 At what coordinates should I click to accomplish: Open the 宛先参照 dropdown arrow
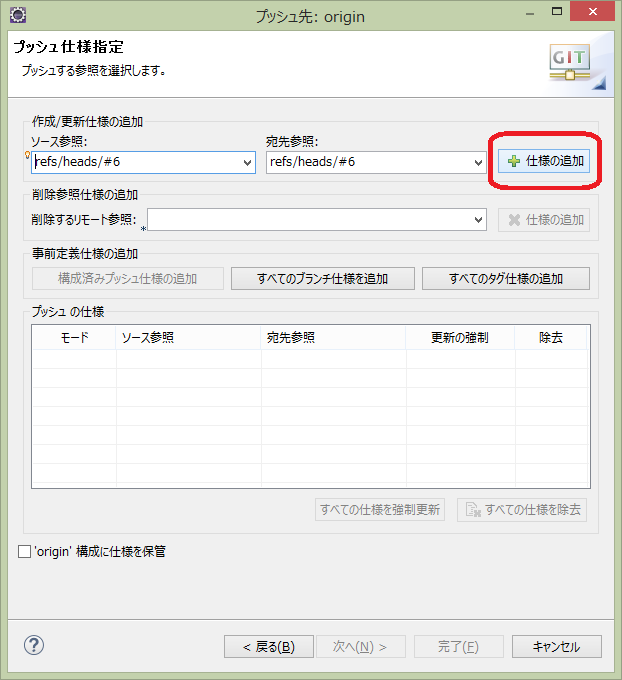[x=478, y=163]
